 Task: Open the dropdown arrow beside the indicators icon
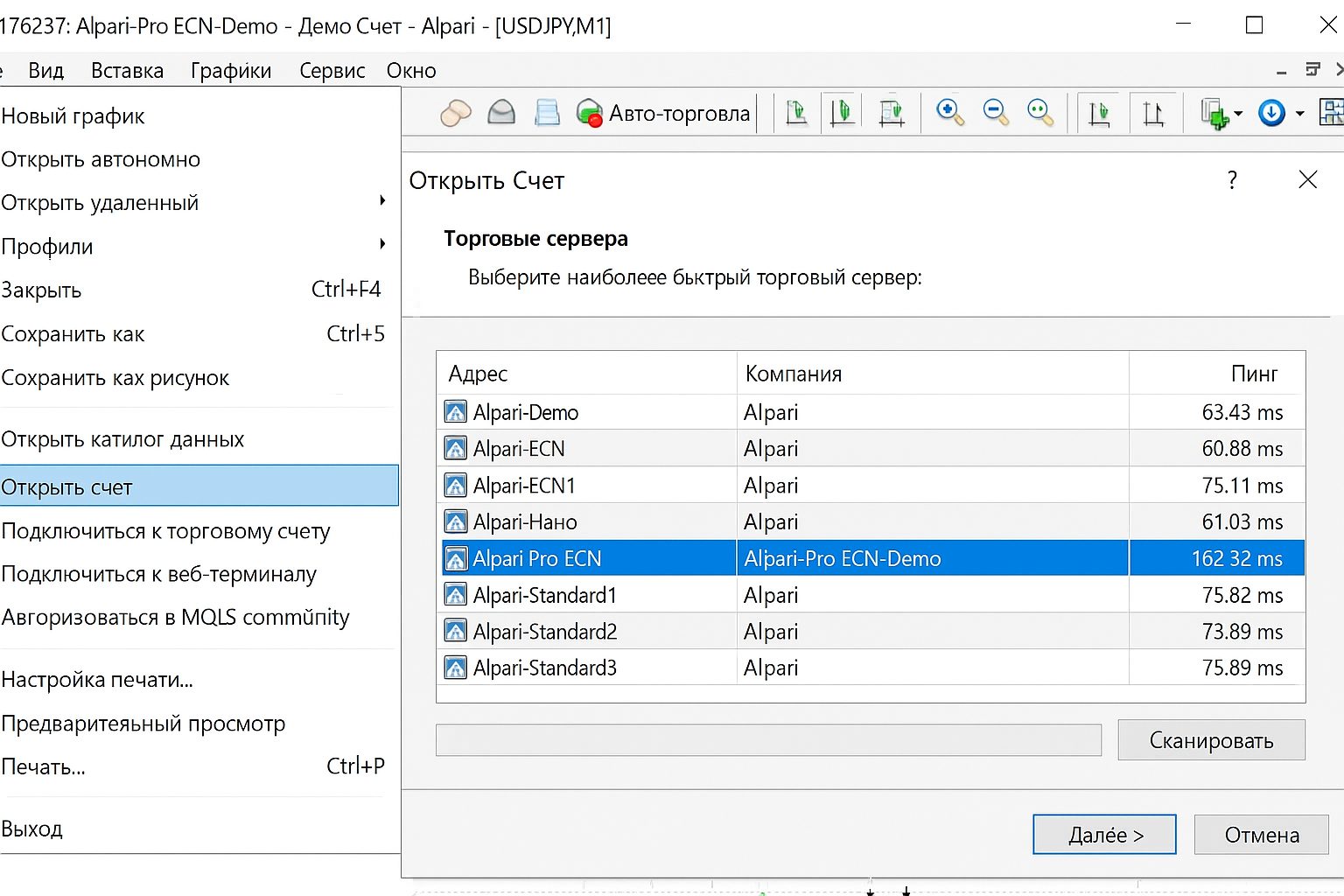[x=1237, y=114]
